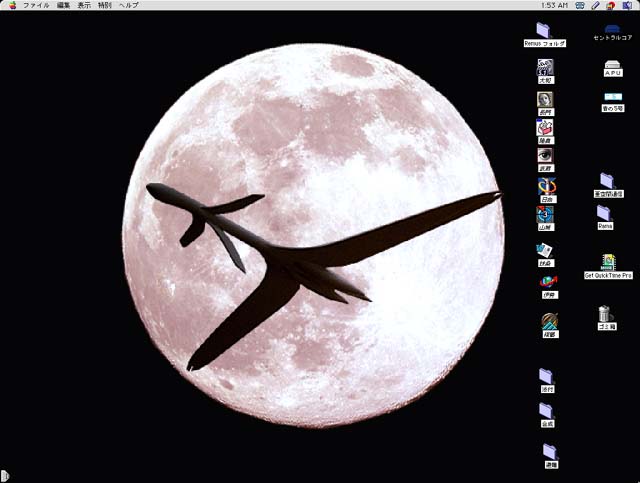Select the Rama folder icon
The image size is (640, 483).
[x=605, y=213]
